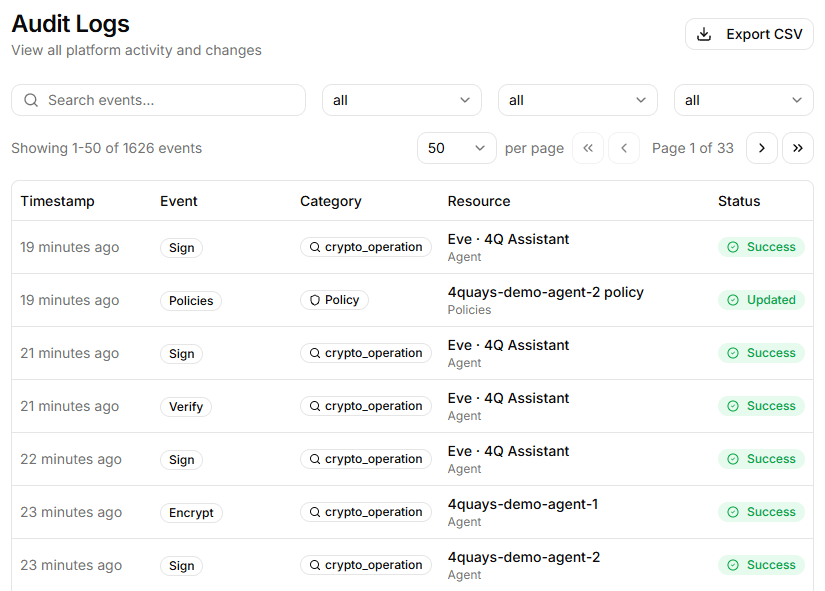Click the Sign badge in the 4quays-demo-agent-2 Agent row
825x591 pixels.
pos(182,566)
